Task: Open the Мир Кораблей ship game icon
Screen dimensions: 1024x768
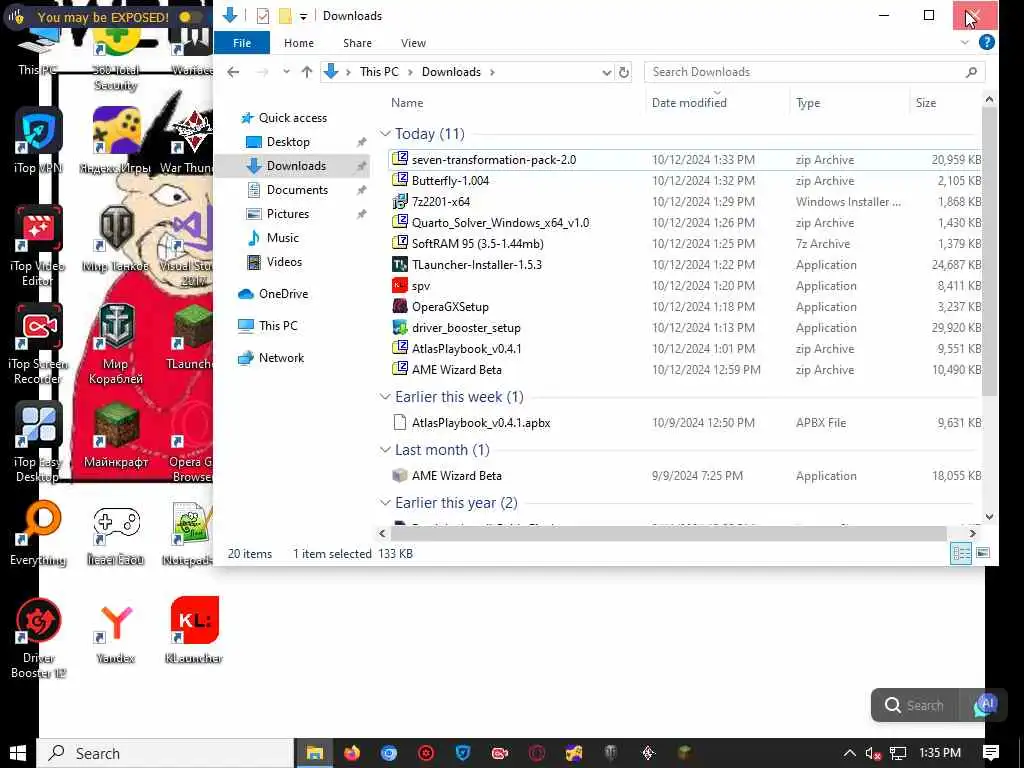Action: click(x=116, y=344)
